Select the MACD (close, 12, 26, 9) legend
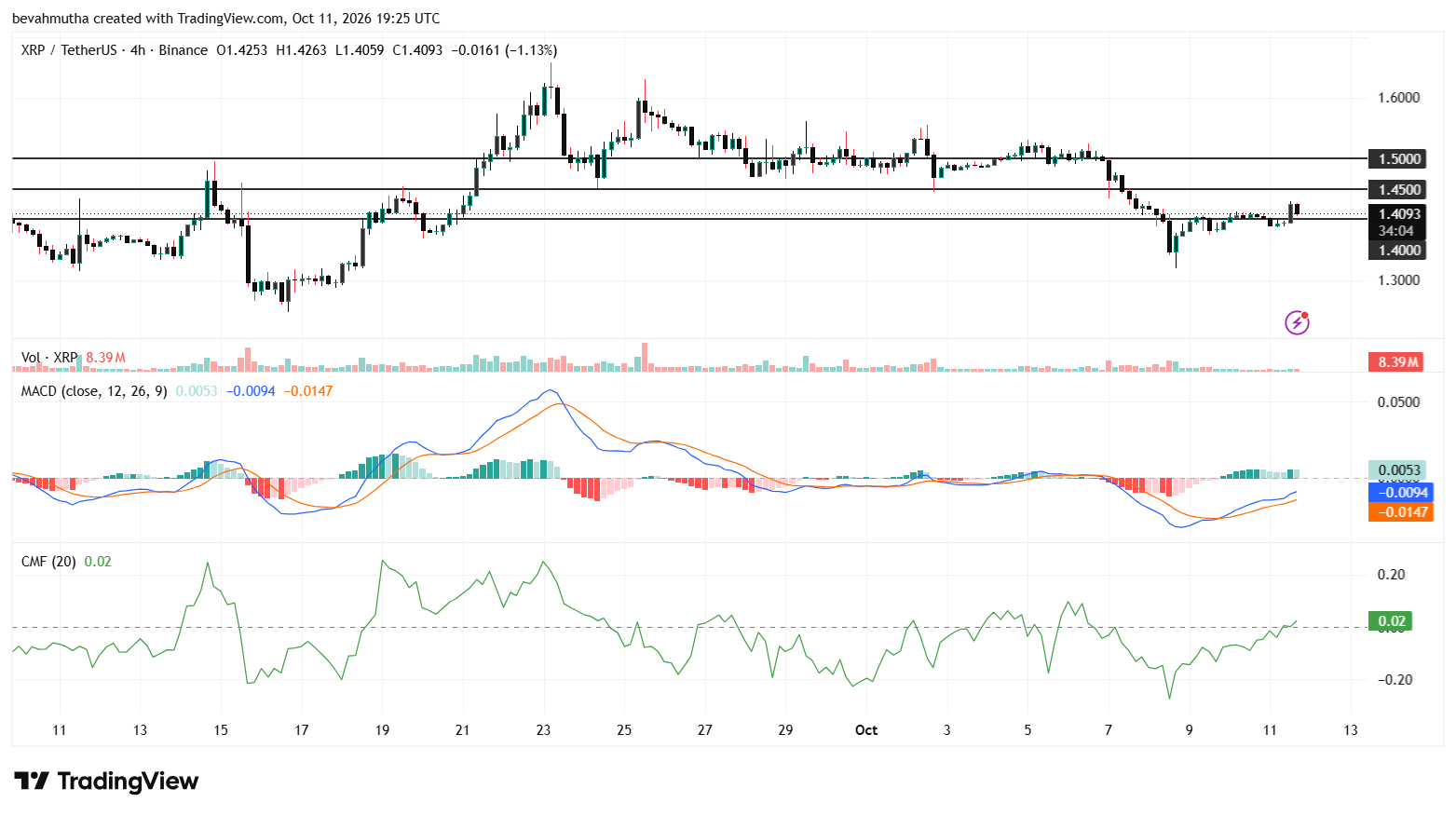 coord(94,391)
